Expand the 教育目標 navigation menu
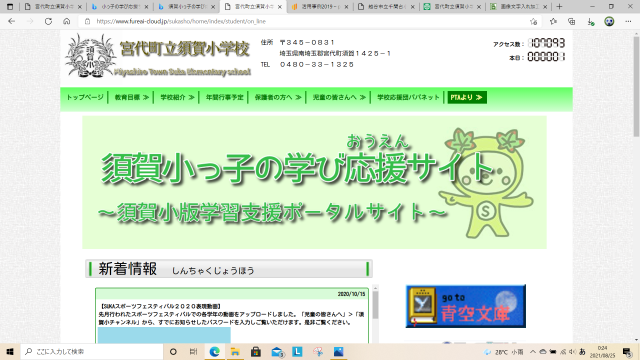640x360 pixels. pos(131,97)
